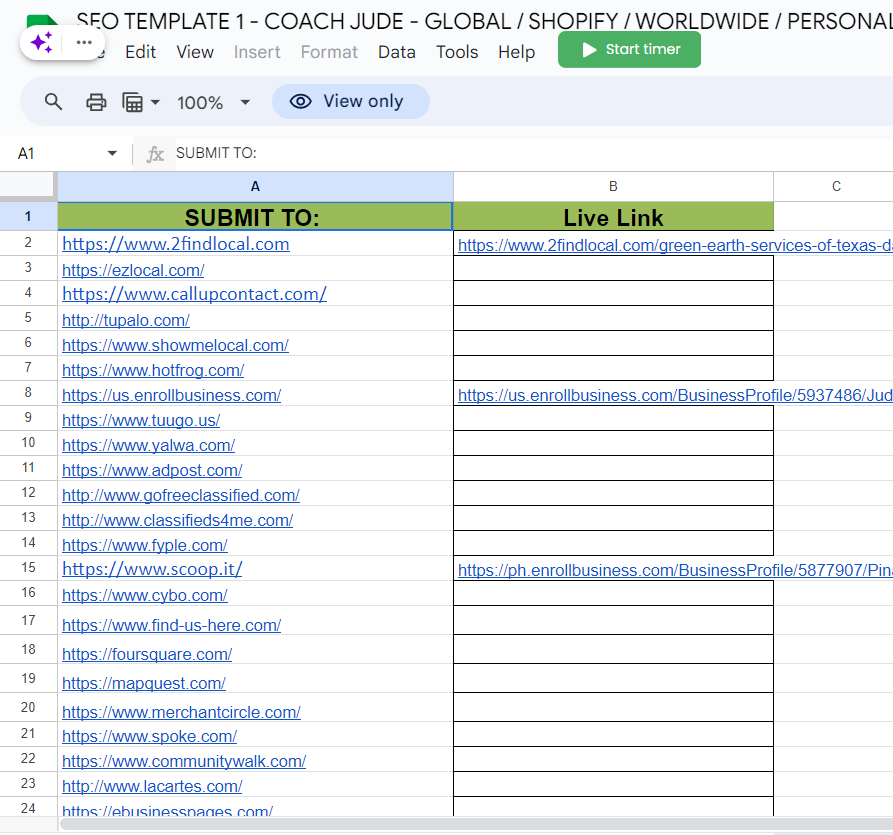Click the View only button
The image size is (893, 835).
(x=351, y=101)
